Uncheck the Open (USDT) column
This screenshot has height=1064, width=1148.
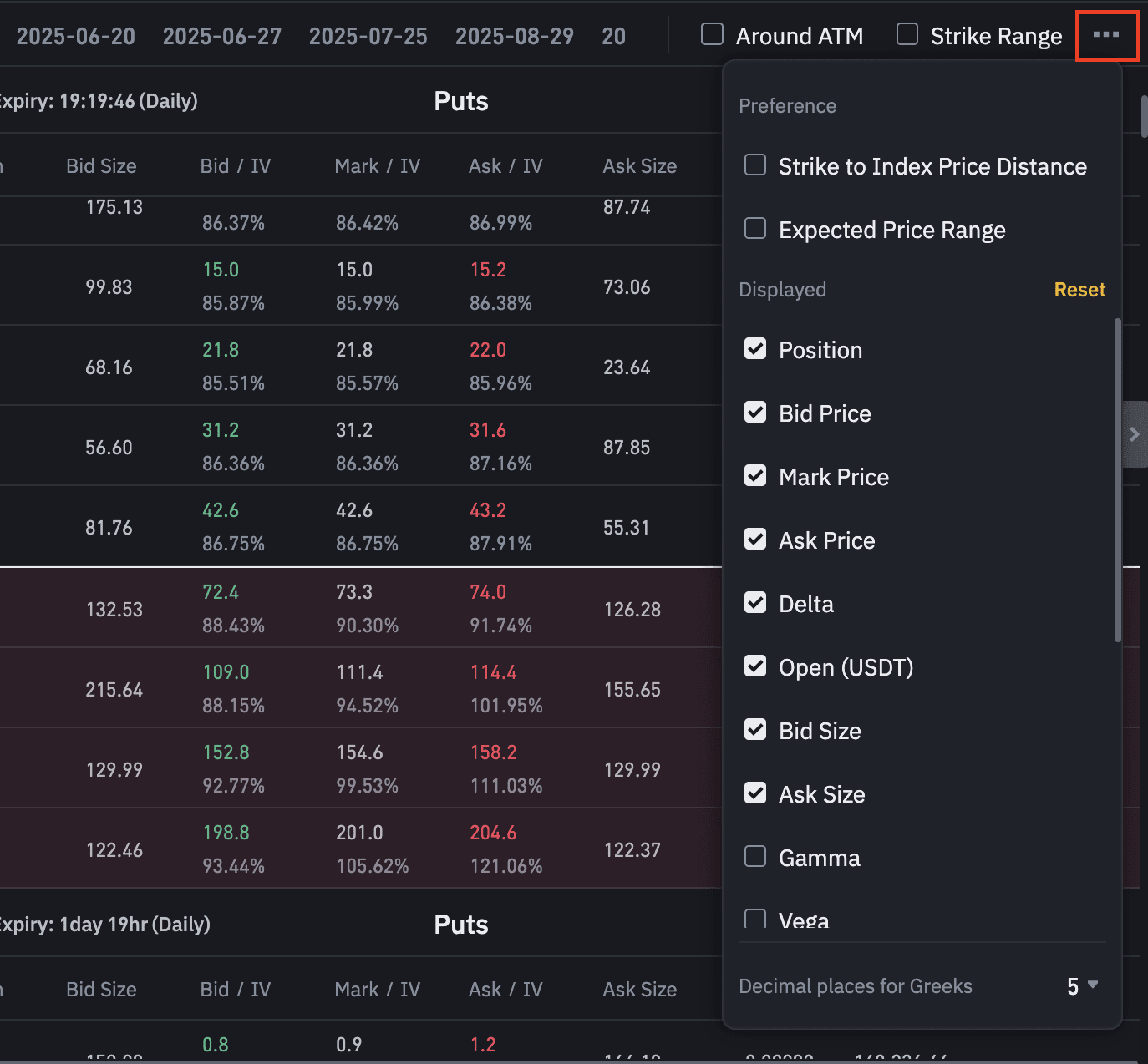[x=755, y=666]
